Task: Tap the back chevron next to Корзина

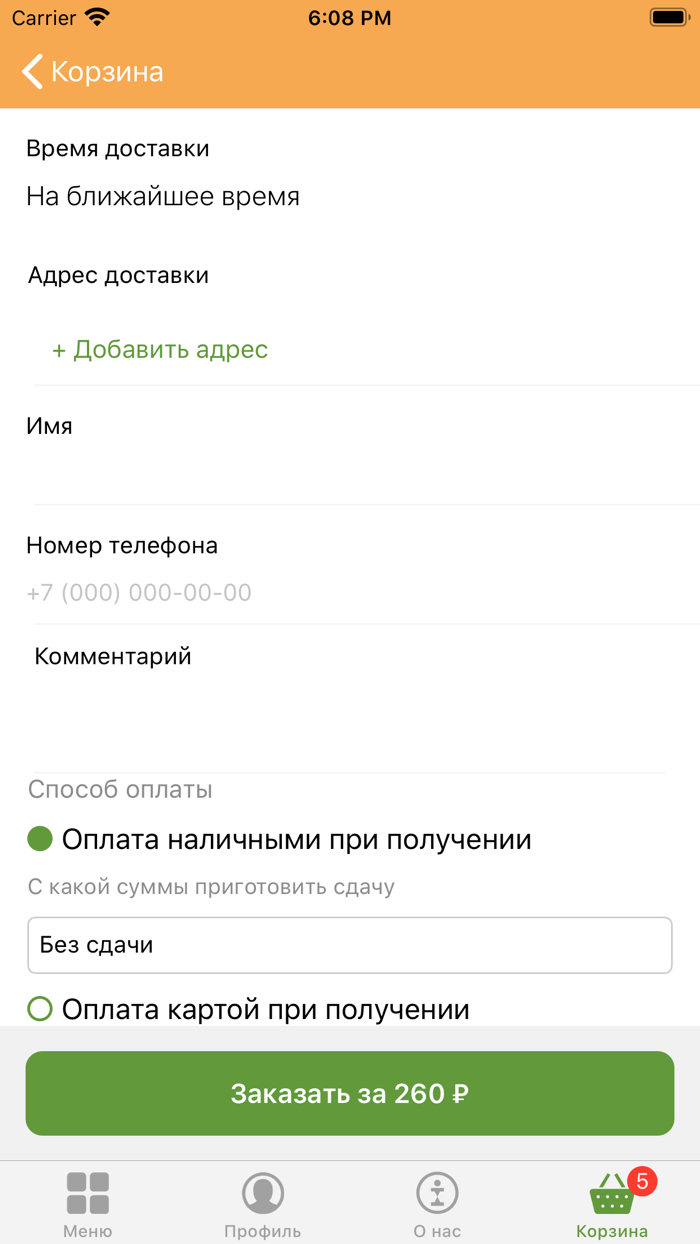Action: tap(29, 71)
